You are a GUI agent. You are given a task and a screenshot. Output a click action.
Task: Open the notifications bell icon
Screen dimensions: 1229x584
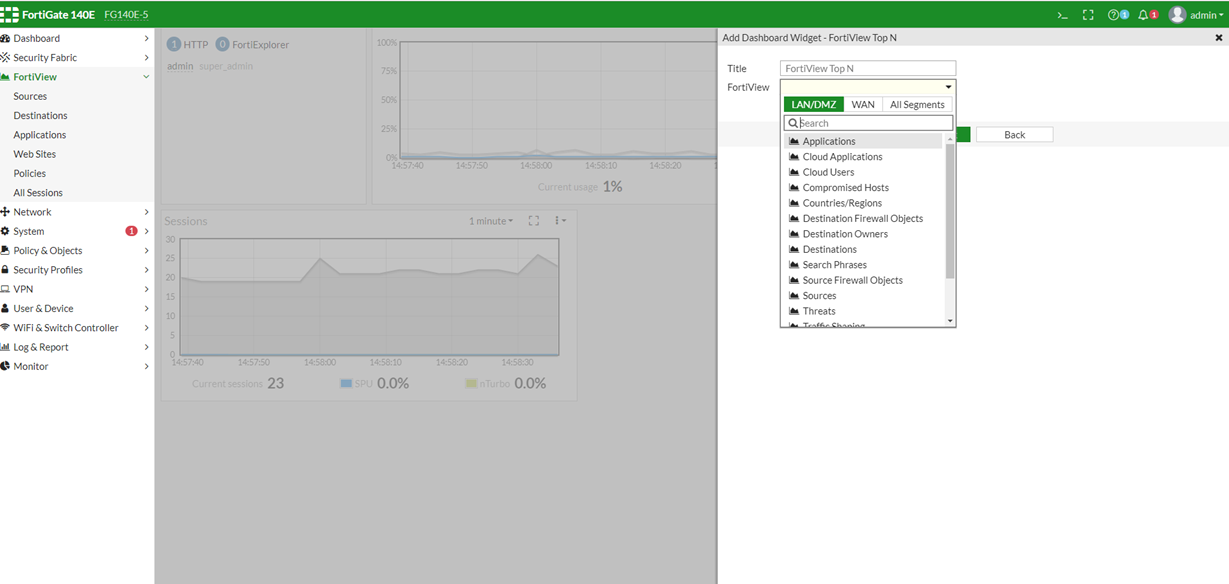[1143, 15]
